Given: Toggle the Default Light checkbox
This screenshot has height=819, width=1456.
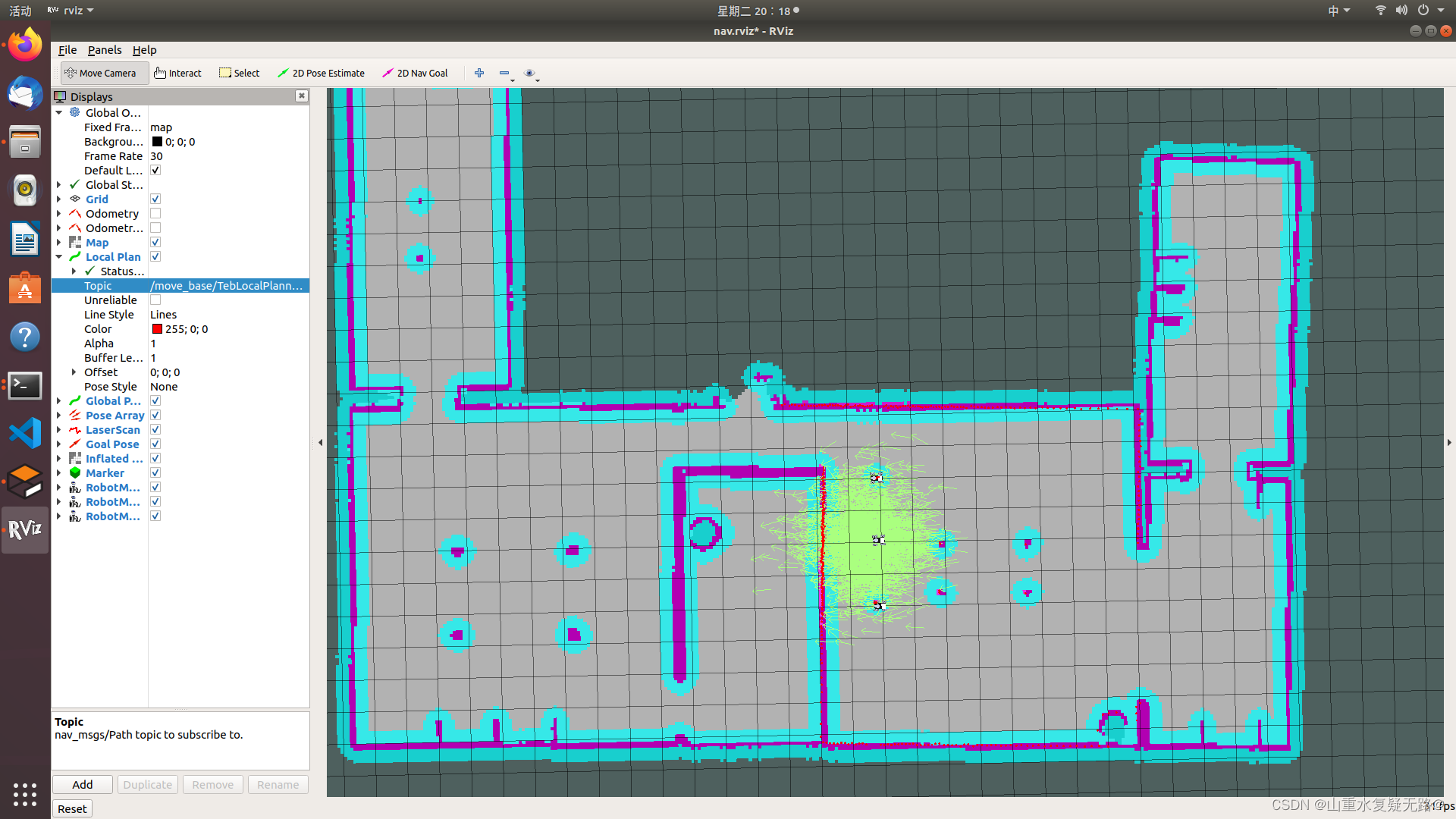Looking at the screenshot, I should tap(155, 170).
